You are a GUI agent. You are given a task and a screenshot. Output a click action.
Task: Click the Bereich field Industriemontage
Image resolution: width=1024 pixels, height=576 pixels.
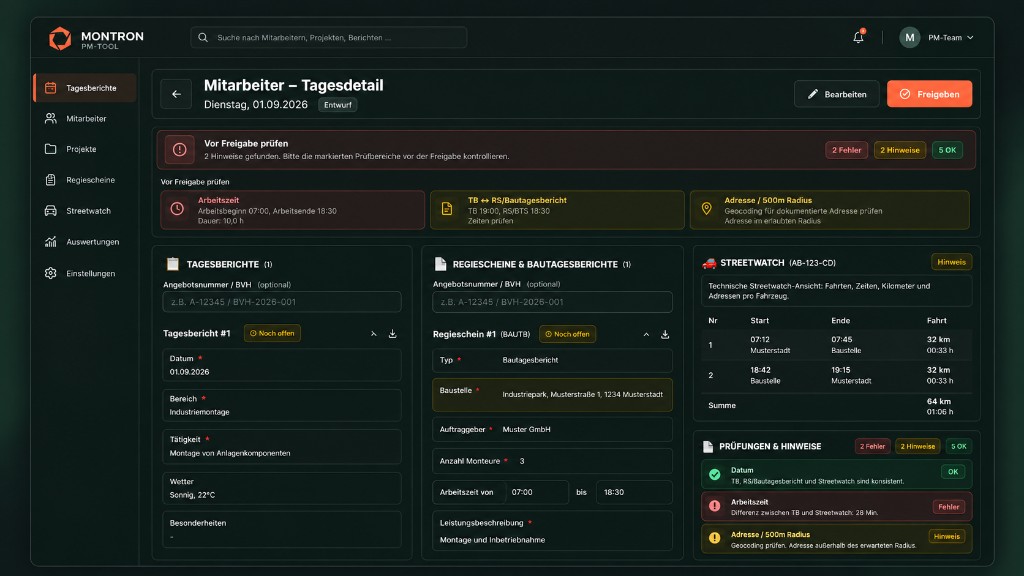(x=282, y=406)
